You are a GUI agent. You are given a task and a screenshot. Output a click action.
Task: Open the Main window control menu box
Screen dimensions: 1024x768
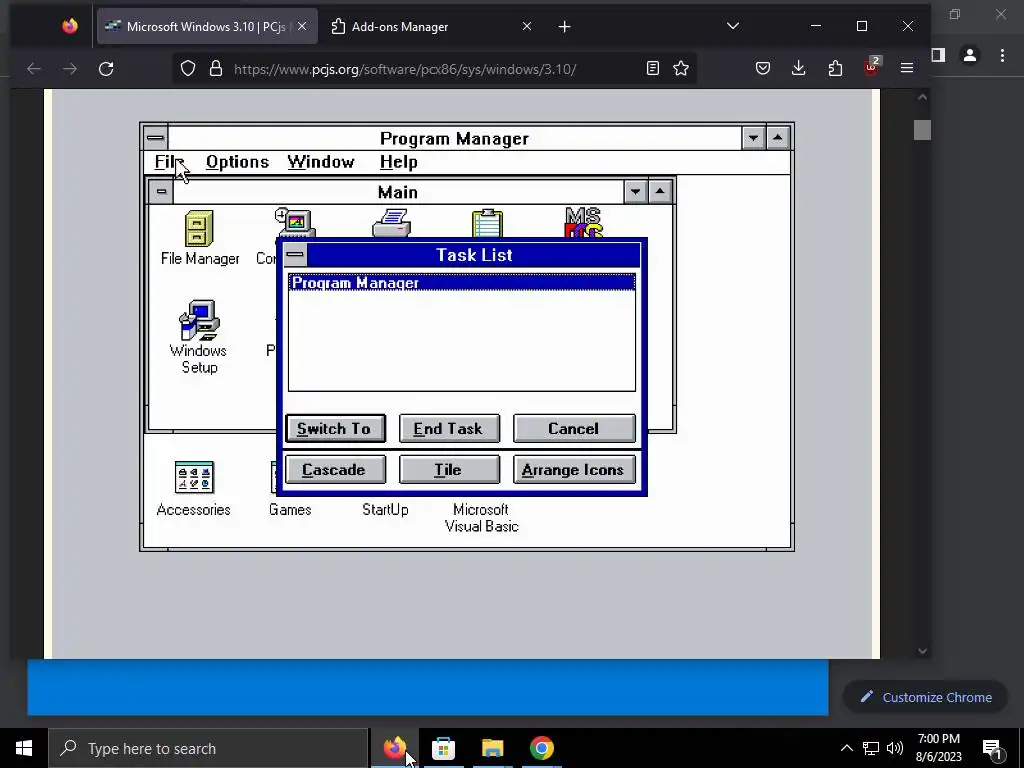(161, 192)
